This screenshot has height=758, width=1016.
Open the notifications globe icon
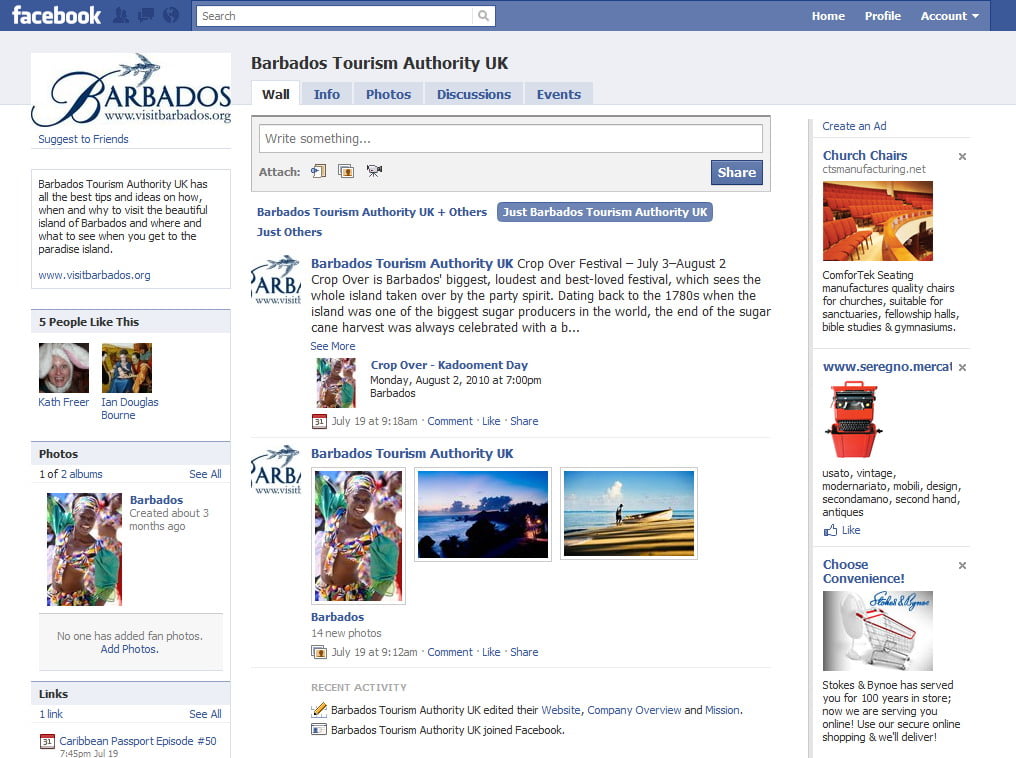pyautogui.click(x=171, y=16)
